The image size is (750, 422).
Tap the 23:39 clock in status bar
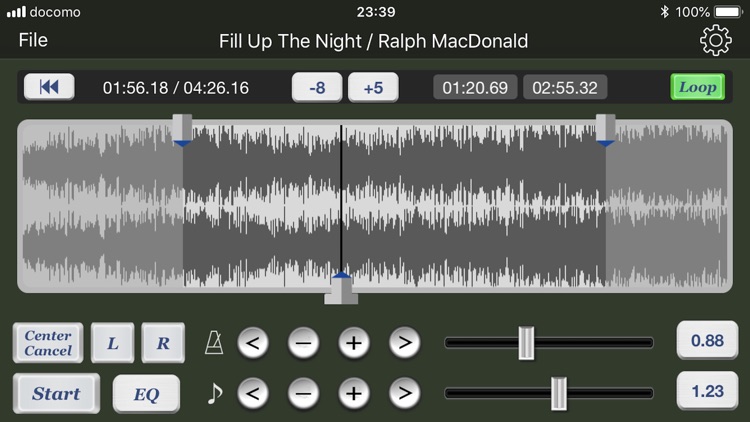tap(376, 11)
